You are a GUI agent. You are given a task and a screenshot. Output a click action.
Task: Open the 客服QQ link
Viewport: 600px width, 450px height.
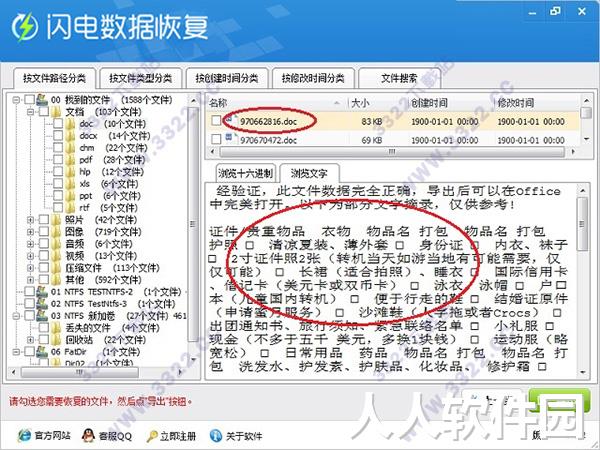tap(115, 436)
